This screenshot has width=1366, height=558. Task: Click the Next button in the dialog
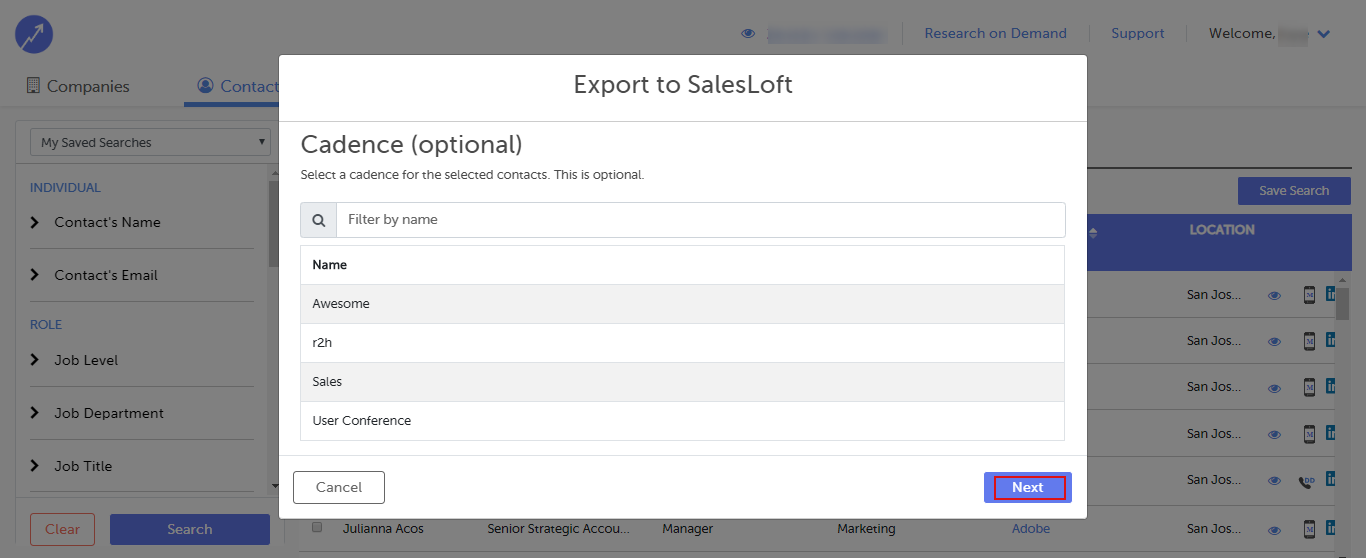tap(1028, 487)
